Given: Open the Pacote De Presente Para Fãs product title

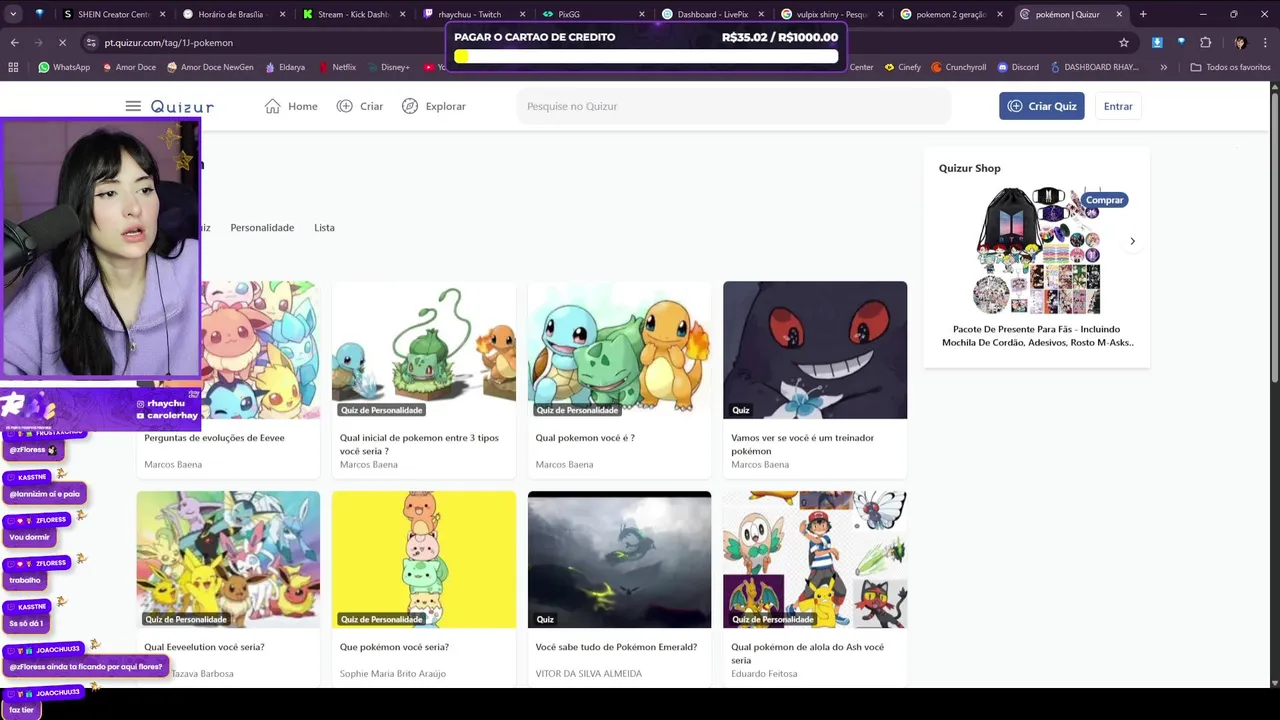Looking at the screenshot, I should (1037, 335).
